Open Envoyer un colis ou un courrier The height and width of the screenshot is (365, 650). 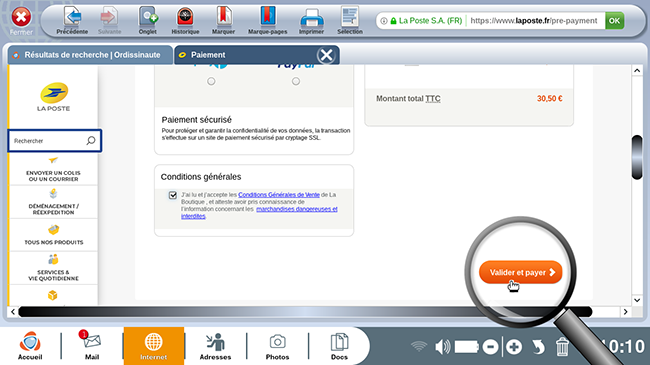[53, 170]
